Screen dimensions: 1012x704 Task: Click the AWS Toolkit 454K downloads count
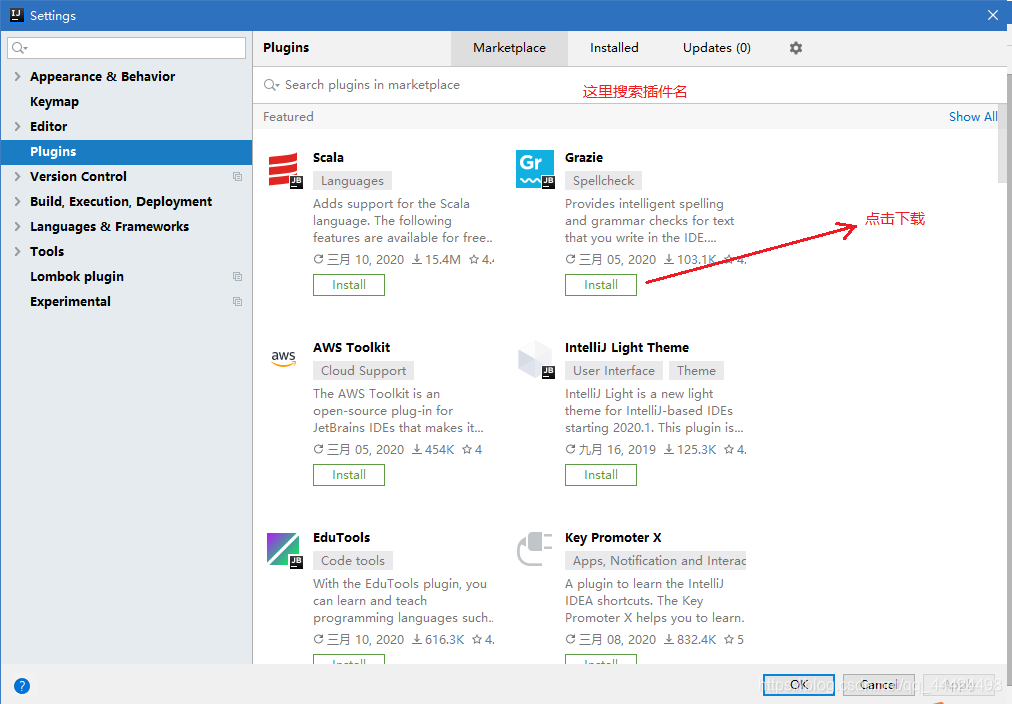(433, 449)
